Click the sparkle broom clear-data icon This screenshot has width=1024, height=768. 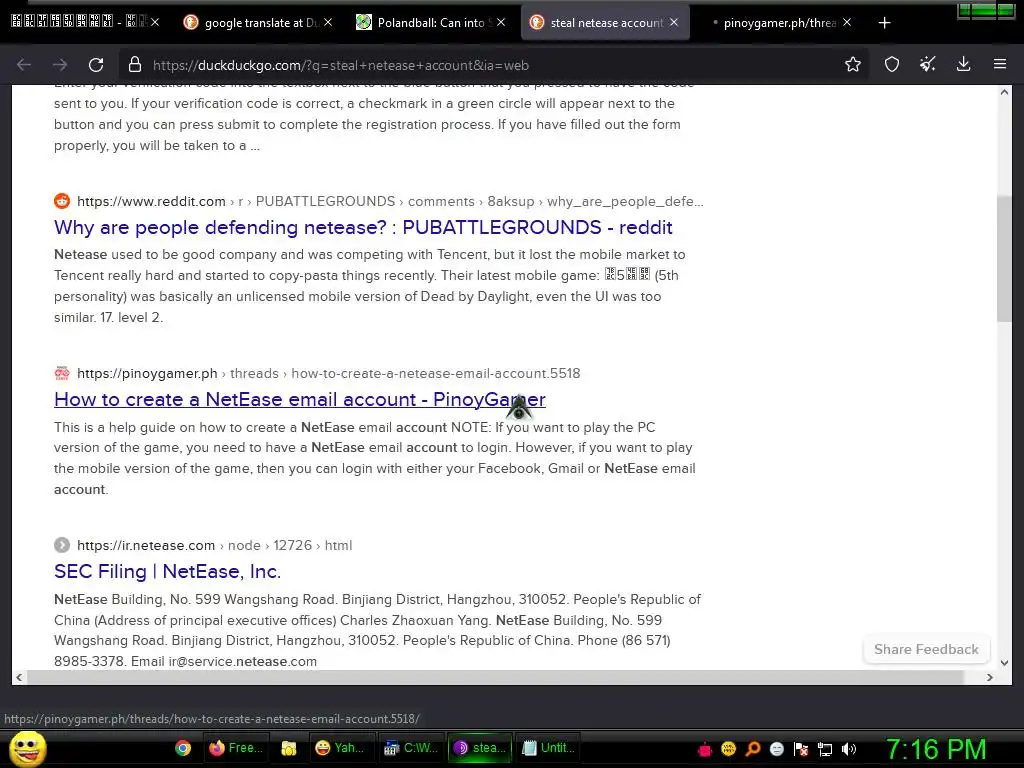pos(927,64)
